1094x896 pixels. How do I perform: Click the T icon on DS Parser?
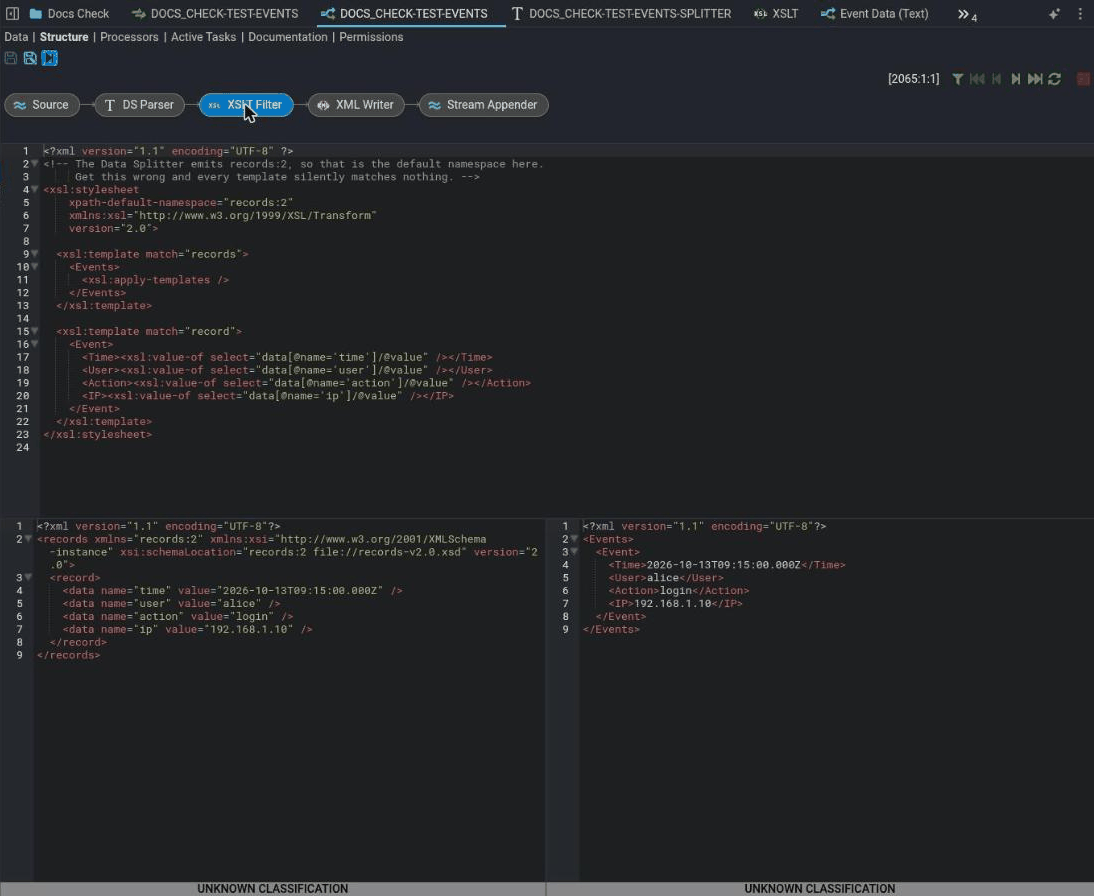pyautogui.click(x=110, y=105)
